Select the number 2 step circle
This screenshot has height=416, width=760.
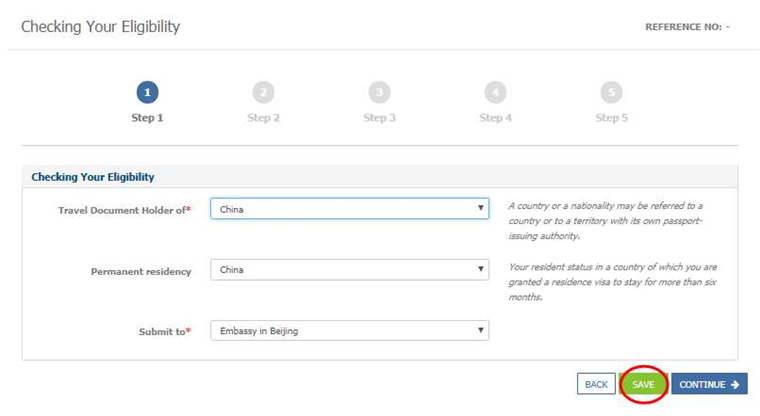[263, 92]
